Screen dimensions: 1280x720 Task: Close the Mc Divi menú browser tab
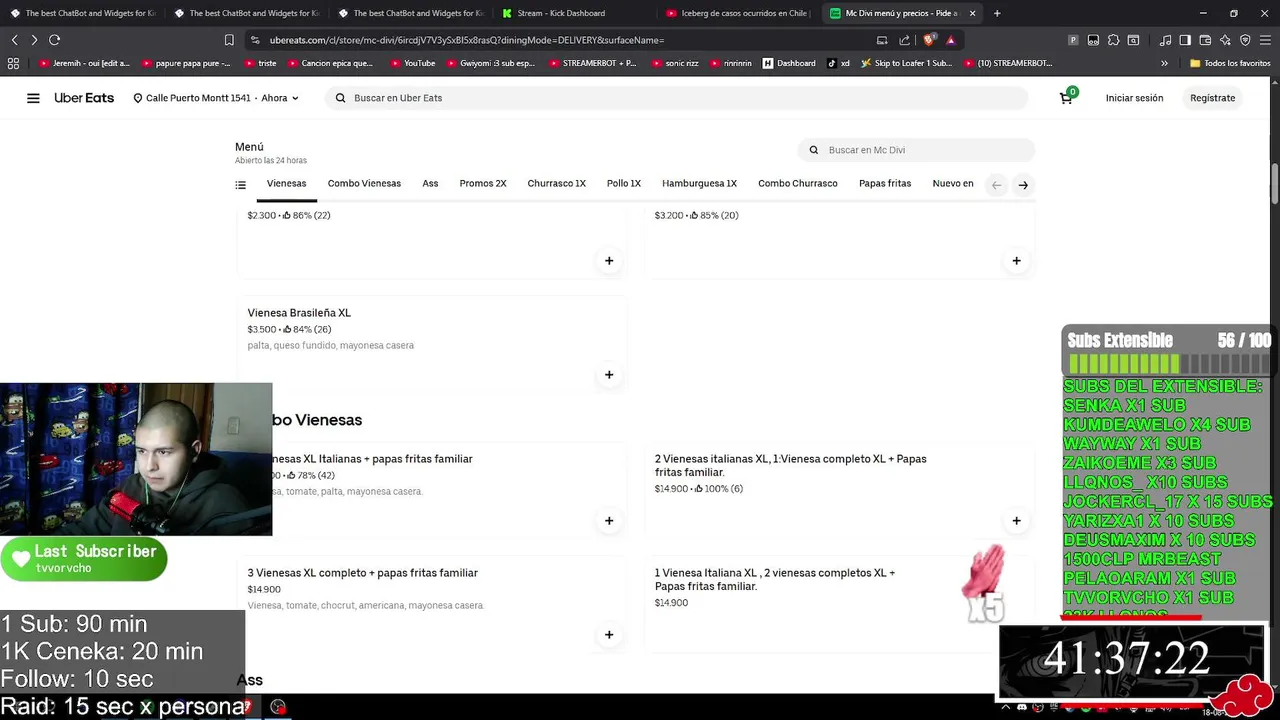coord(972,13)
